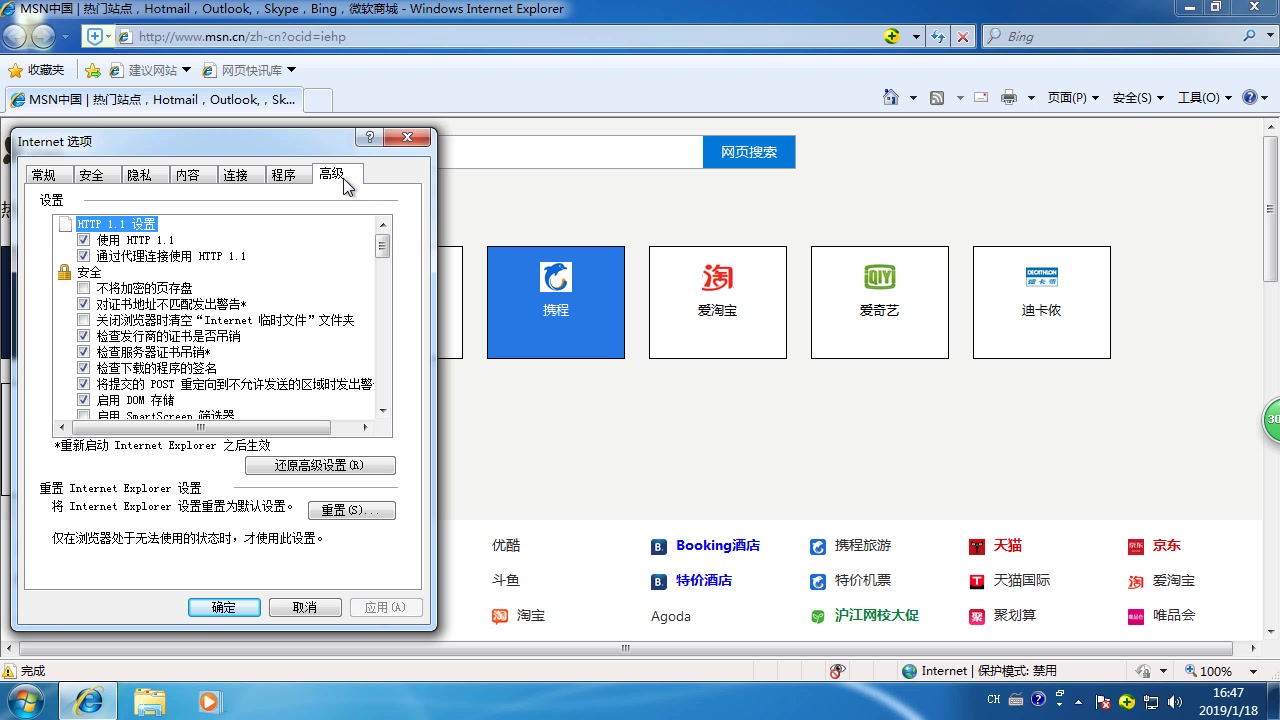Click 取消 to cancel the dialog

[305, 607]
